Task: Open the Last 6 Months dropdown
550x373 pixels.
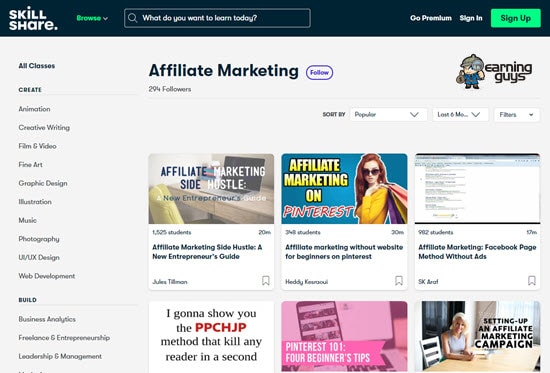Action: pyautogui.click(x=460, y=115)
